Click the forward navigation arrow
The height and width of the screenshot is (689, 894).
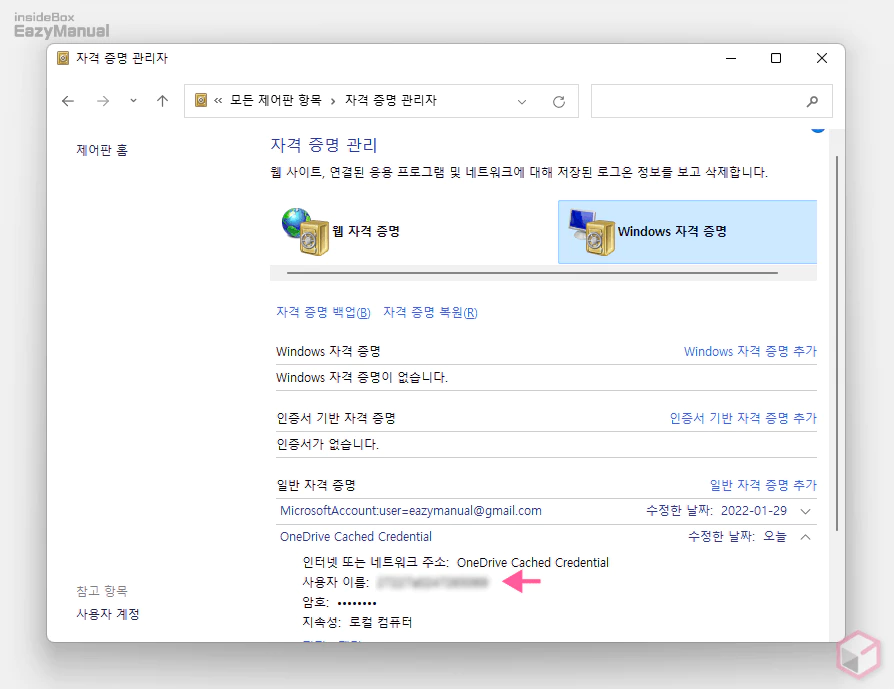(x=102, y=101)
